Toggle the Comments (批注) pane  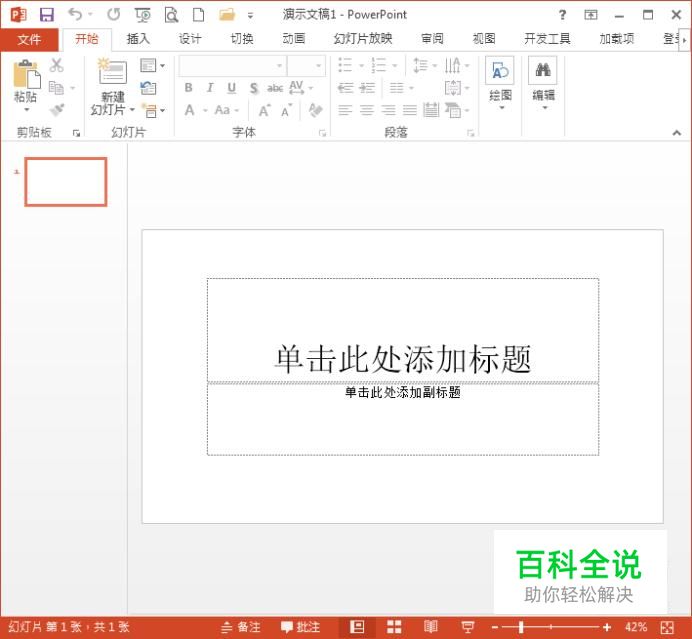(300, 627)
